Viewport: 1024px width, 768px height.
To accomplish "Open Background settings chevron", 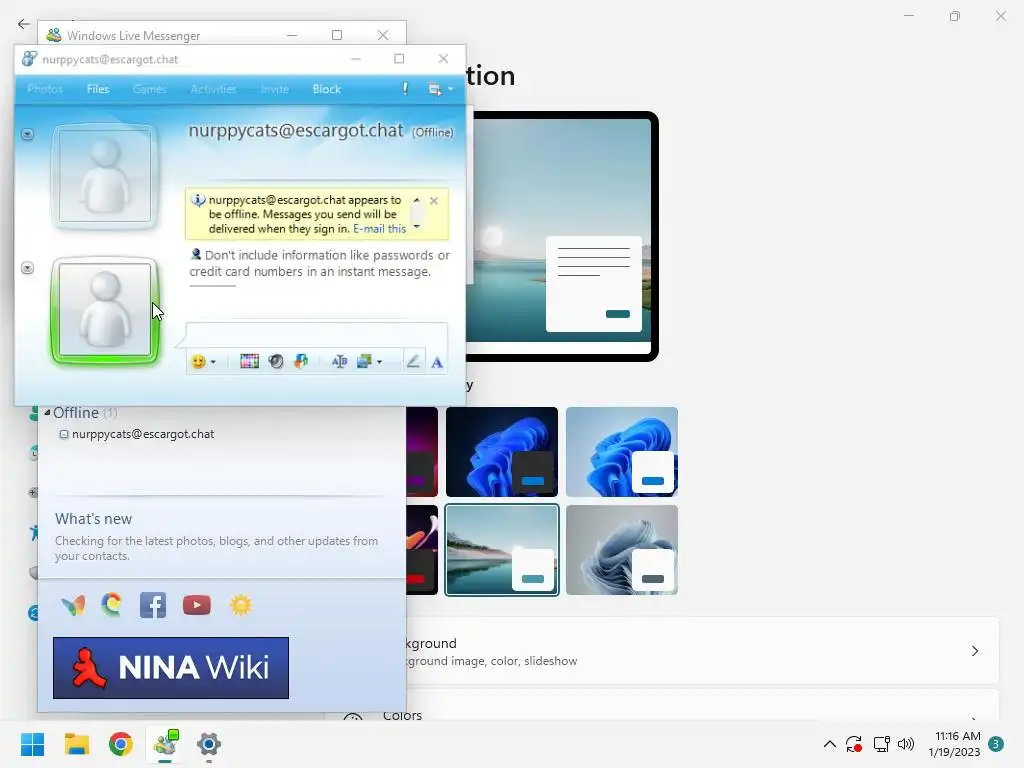I will click(974, 651).
